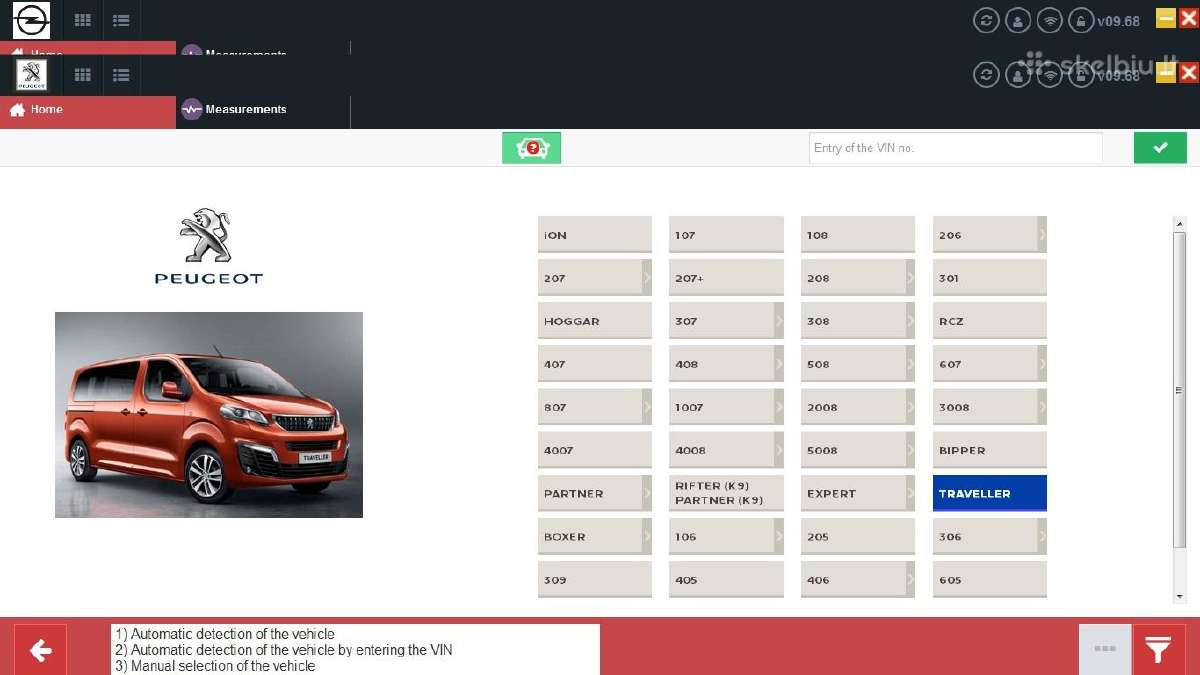Click the Entry of the VIN no. field
This screenshot has width=1200, height=675.
955,148
